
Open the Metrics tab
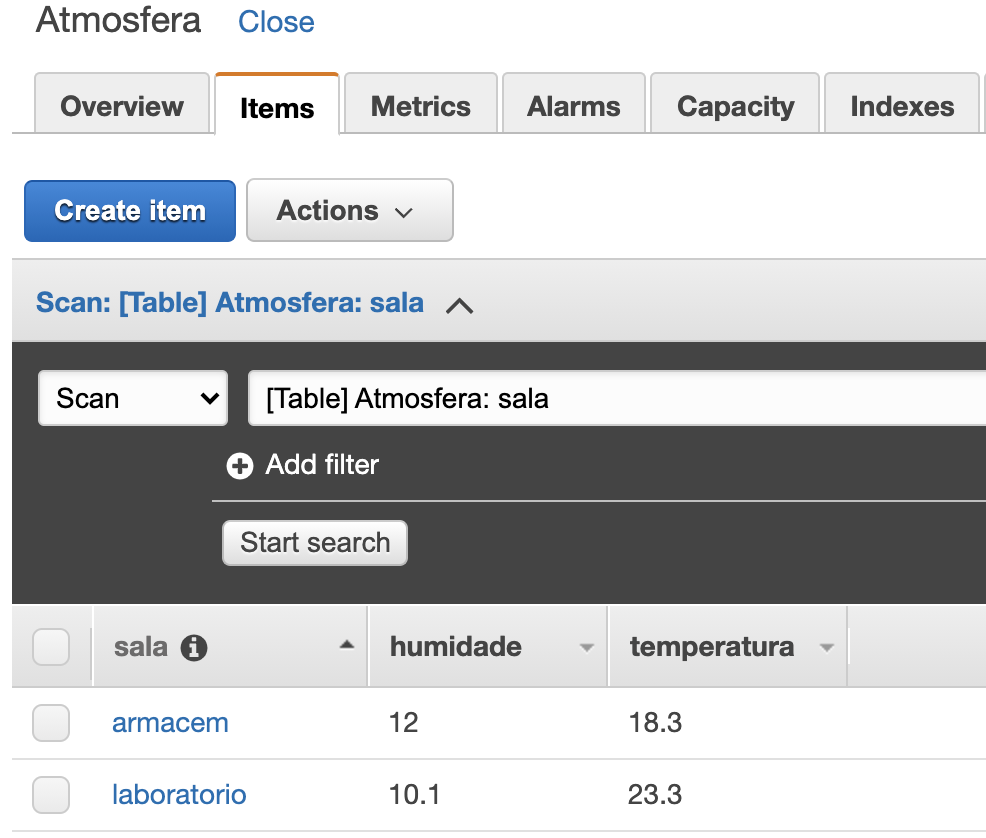[420, 106]
